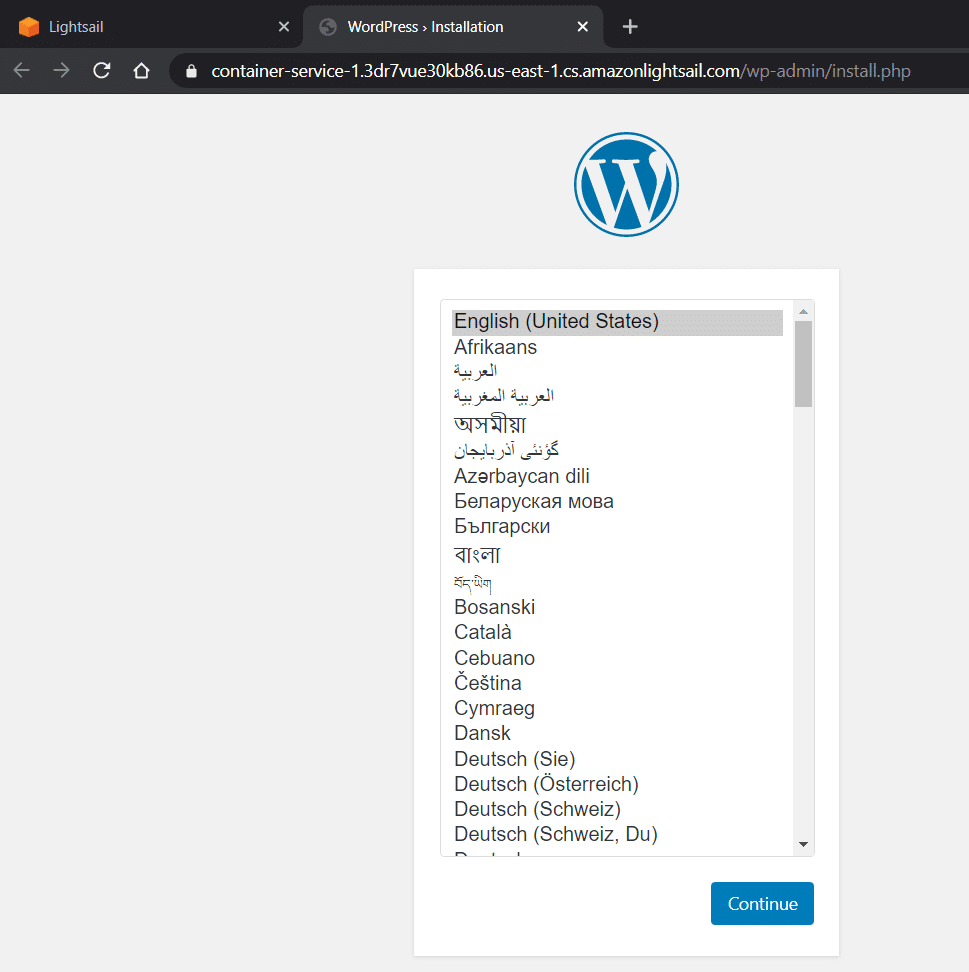Screen dimensions: 969x972
Task: Select گؤنئی آذربایجان language option
Action: click(x=617, y=451)
